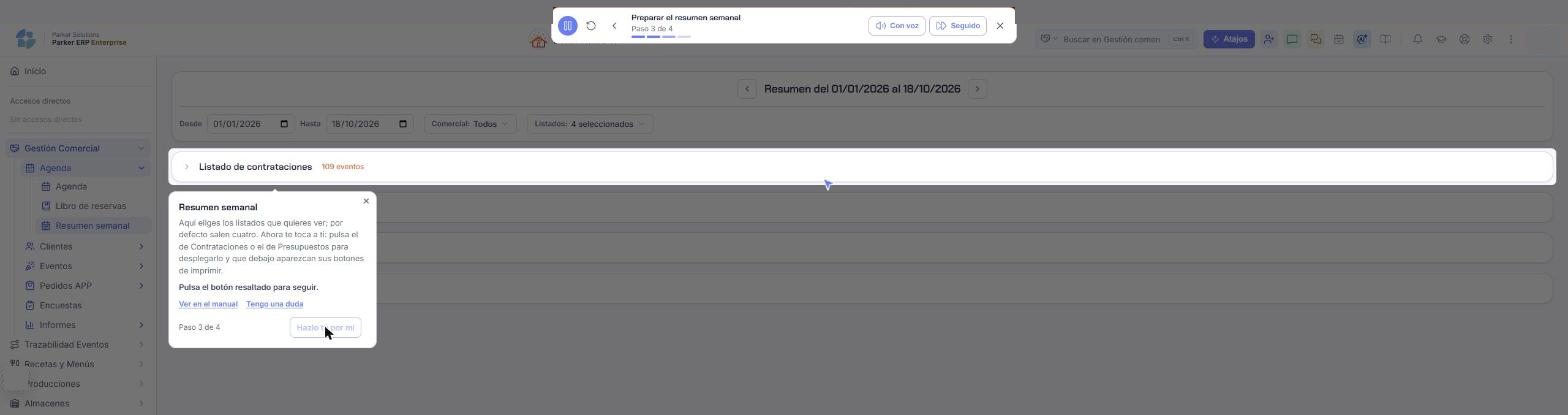Viewport: 1568px width, 415px height.
Task: Open the notifications bell
Action: (x=1417, y=39)
